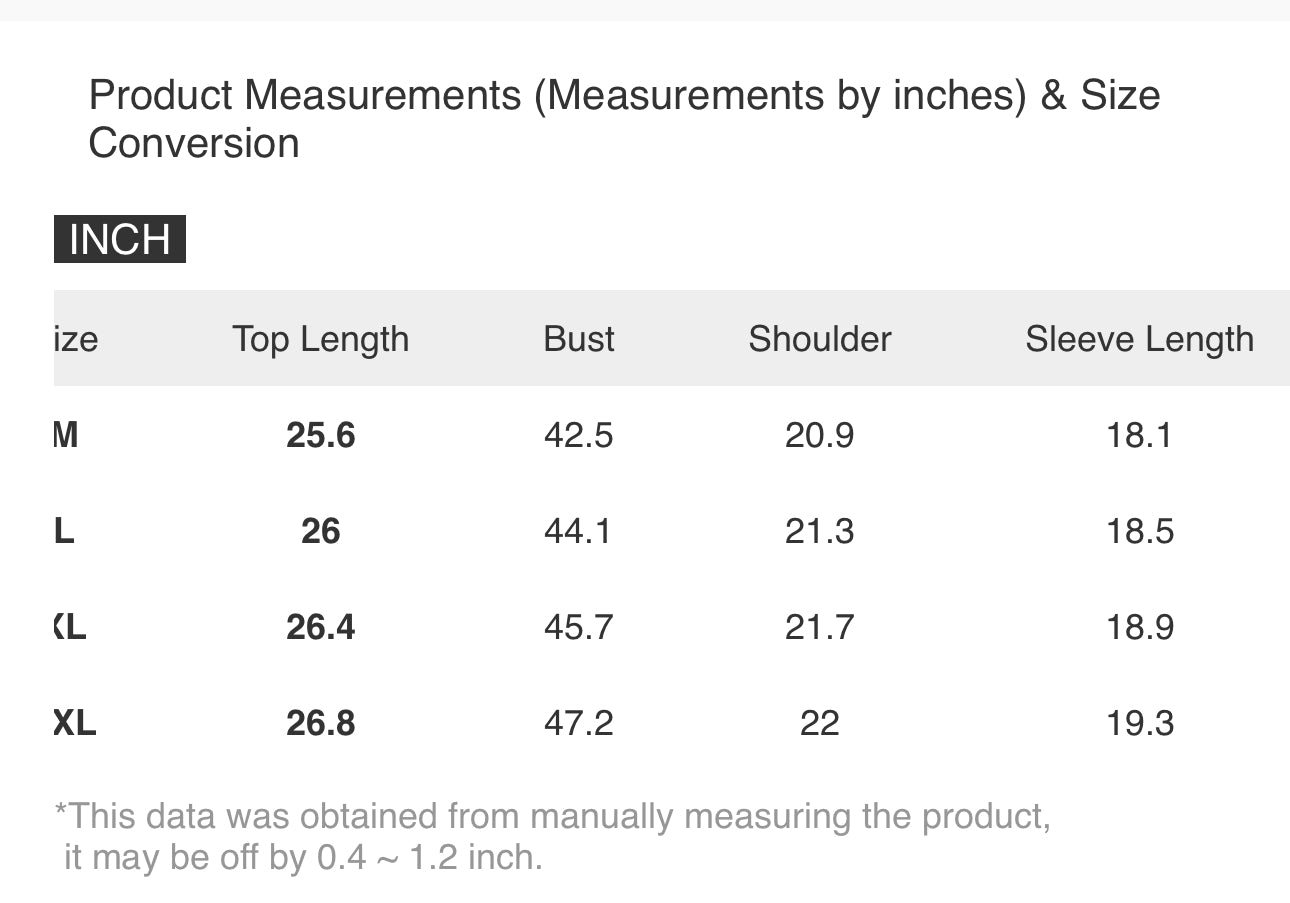Click the bold 25.6 top length value
Image resolution: width=1290 pixels, height=903 pixels.
pos(320,435)
